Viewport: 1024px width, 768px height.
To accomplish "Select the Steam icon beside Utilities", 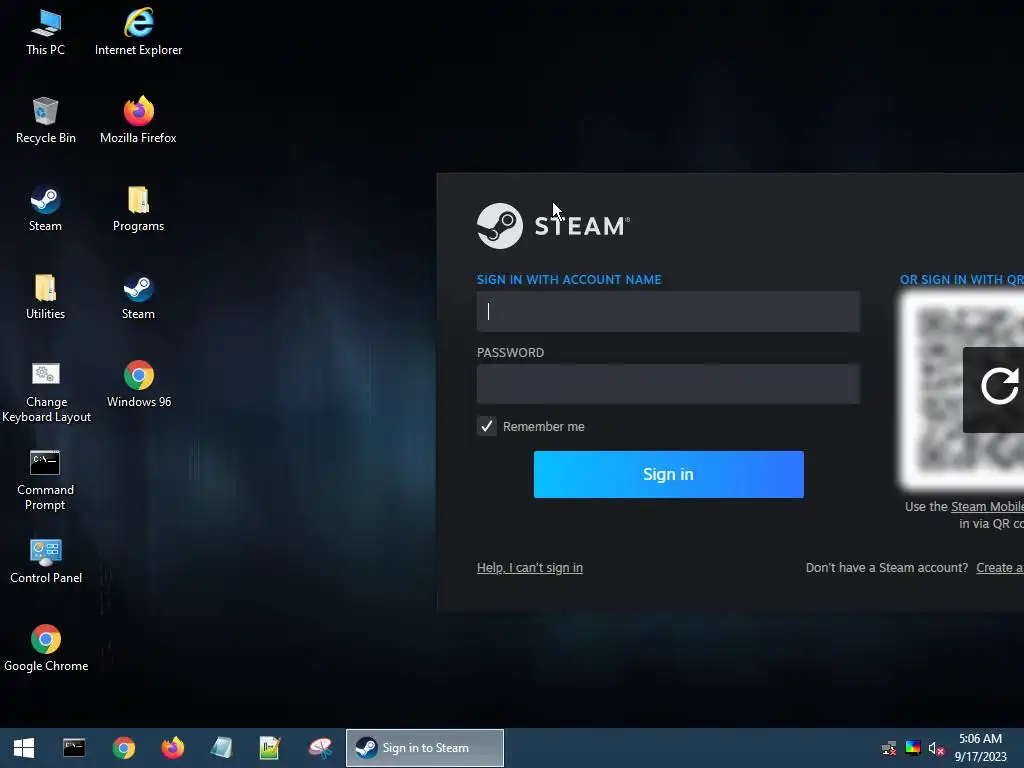I will [138, 296].
